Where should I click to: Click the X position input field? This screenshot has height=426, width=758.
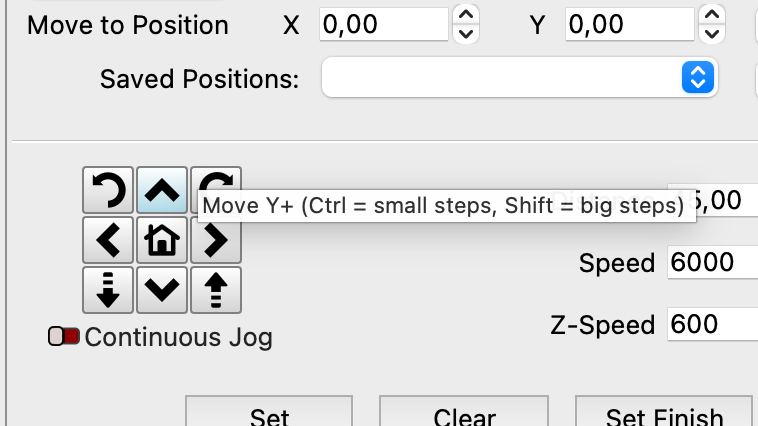point(383,24)
